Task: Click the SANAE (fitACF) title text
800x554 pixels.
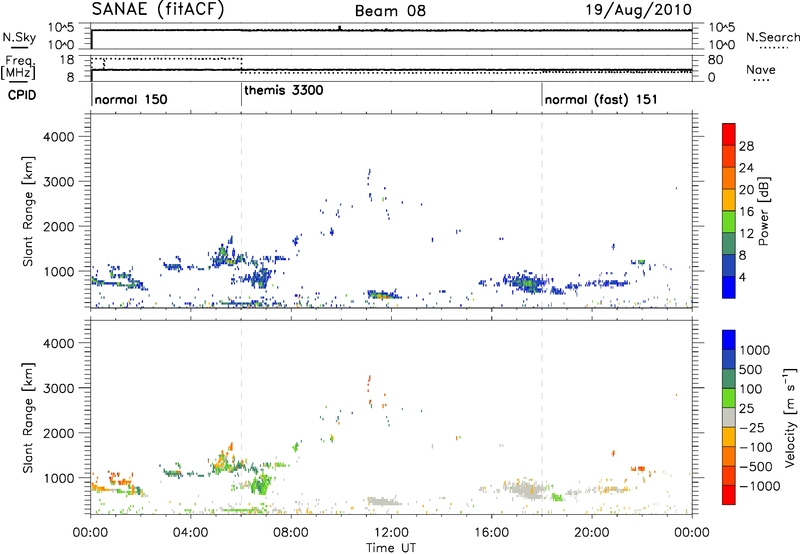Action: click(x=158, y=10)
